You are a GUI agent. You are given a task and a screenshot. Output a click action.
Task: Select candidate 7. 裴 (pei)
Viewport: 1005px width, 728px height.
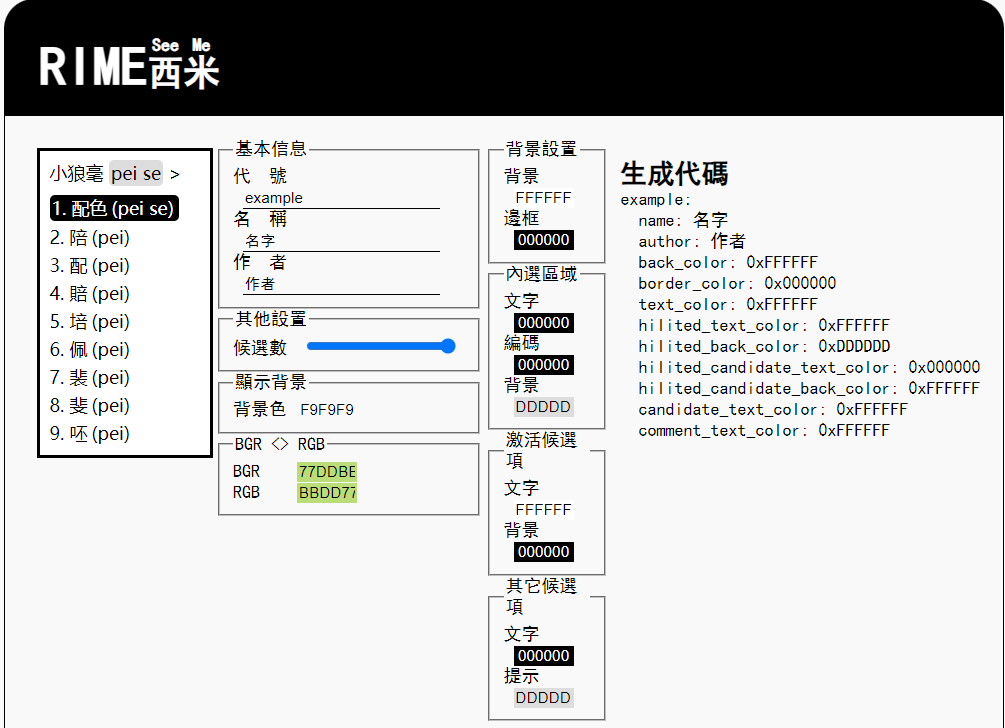click(x=90, y=378)
